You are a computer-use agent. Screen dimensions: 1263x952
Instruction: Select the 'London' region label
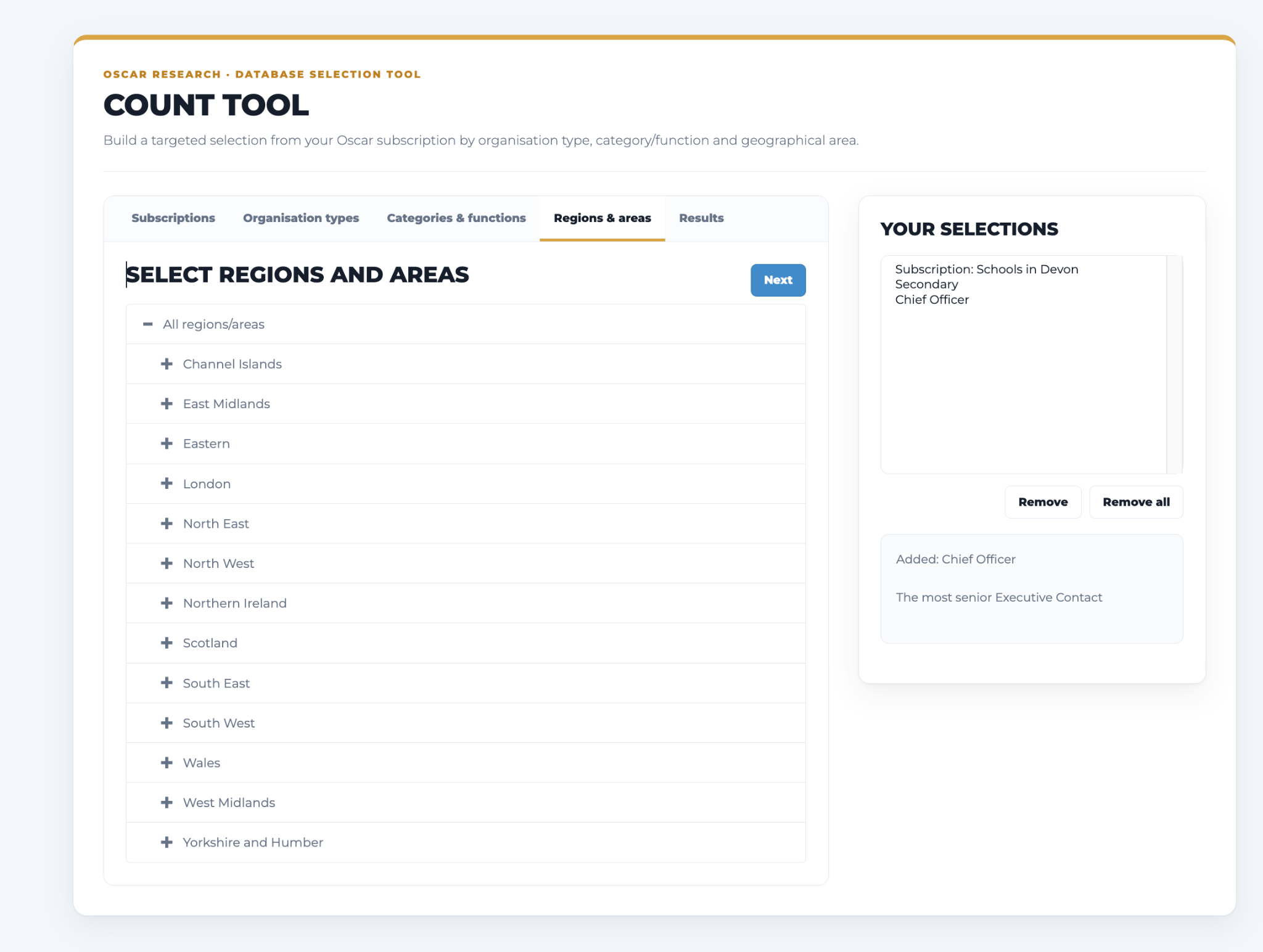click(207, 484)
